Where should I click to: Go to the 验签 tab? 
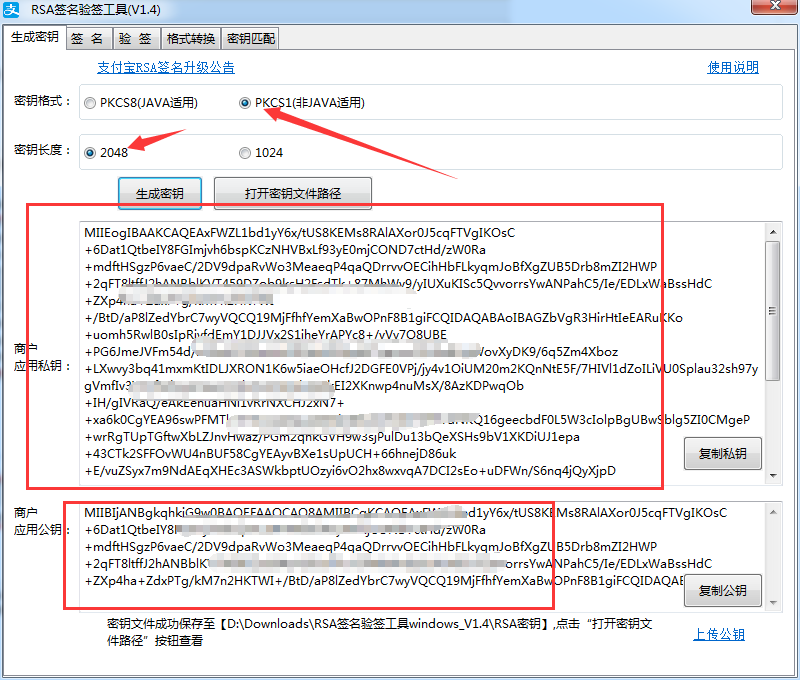[x=135, y=39]
